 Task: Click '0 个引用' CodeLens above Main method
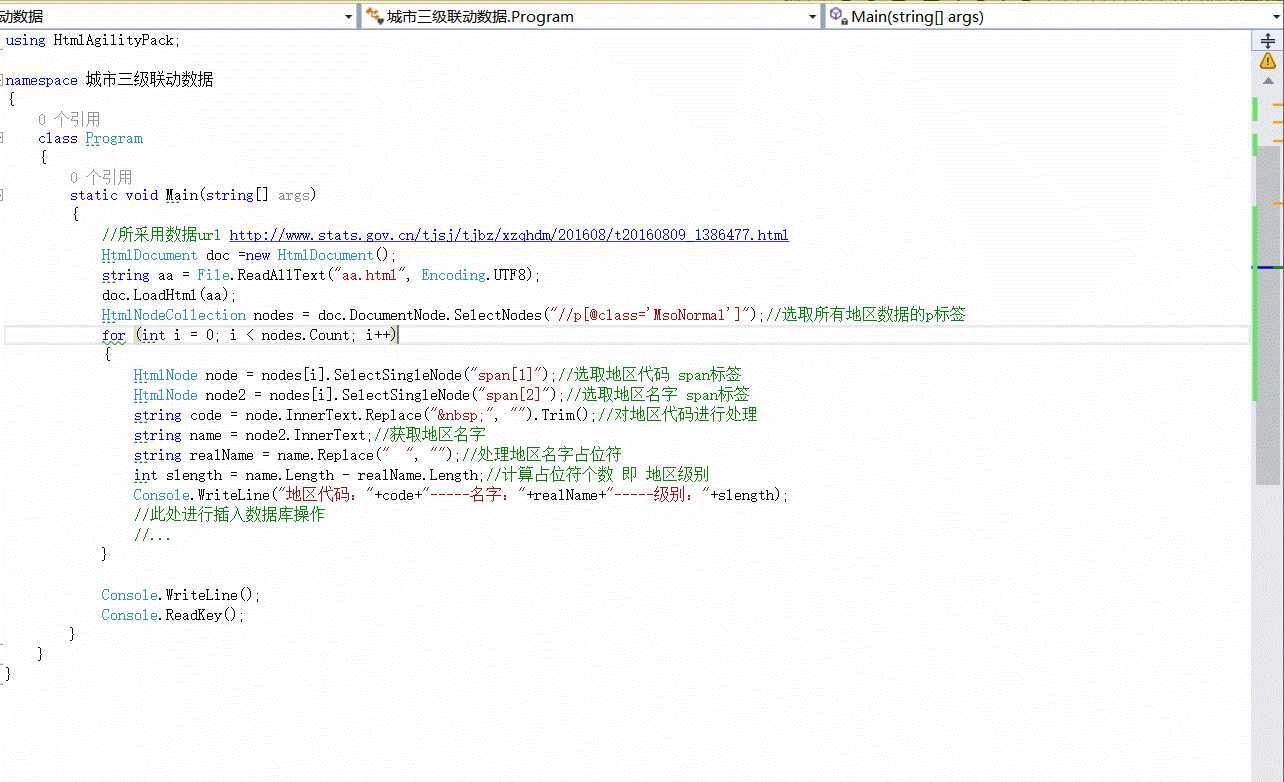(x=101, y=177)
